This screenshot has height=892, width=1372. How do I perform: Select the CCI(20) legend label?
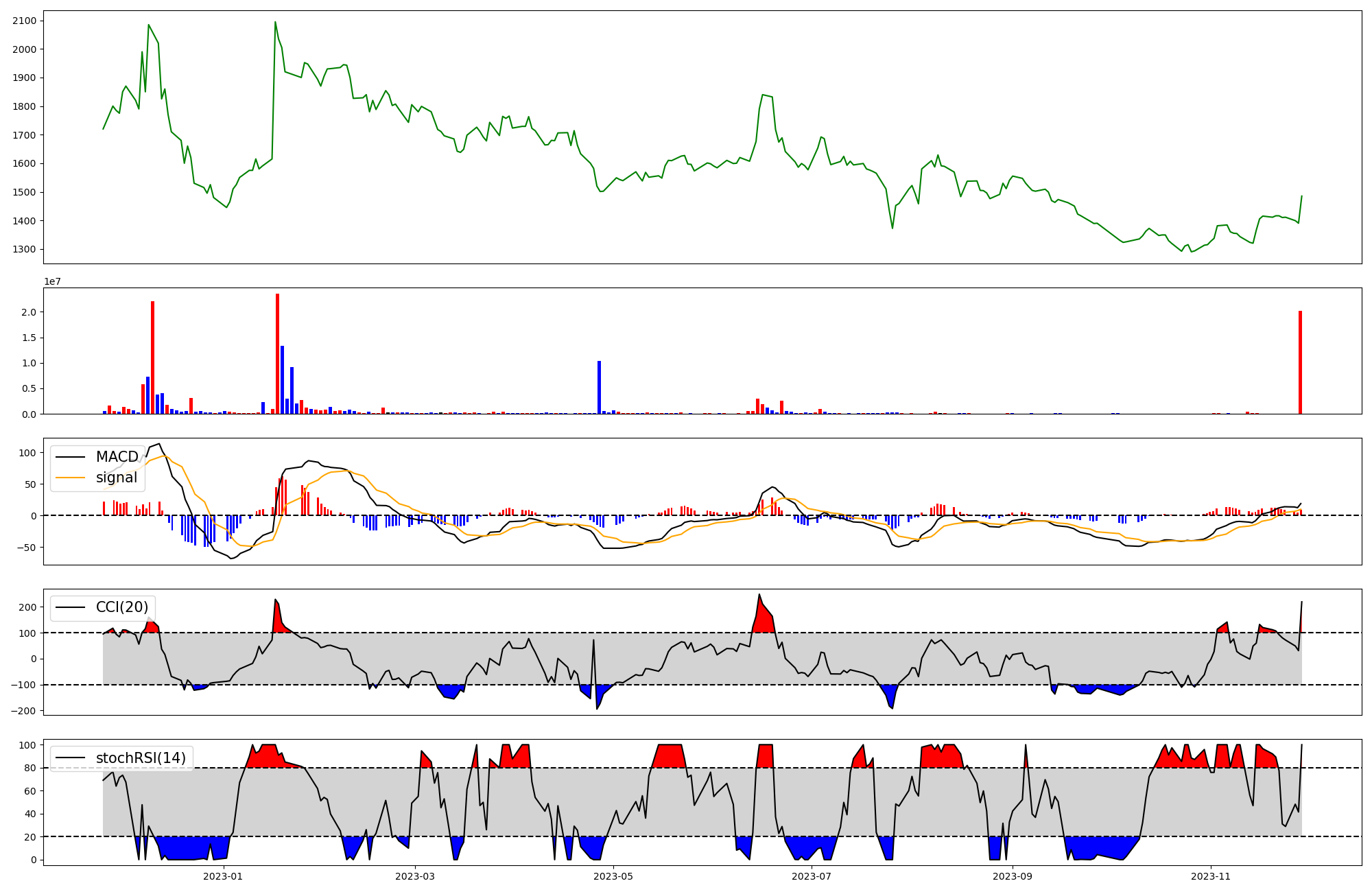[x=122, y=607]
